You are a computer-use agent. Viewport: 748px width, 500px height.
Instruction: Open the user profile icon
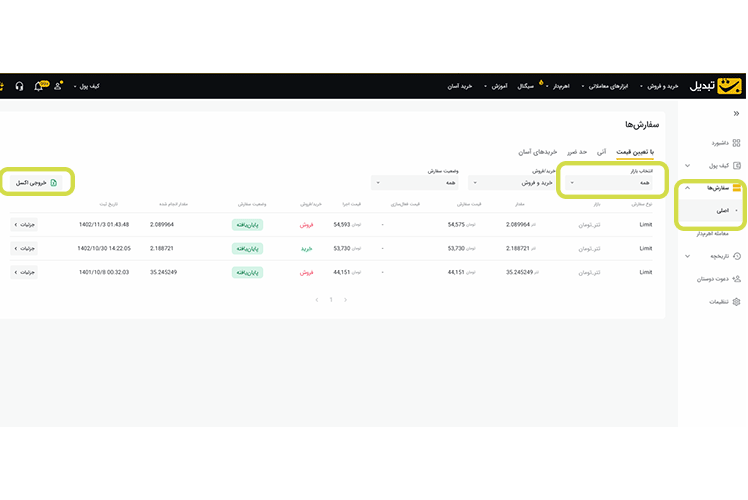click(58, 86)
